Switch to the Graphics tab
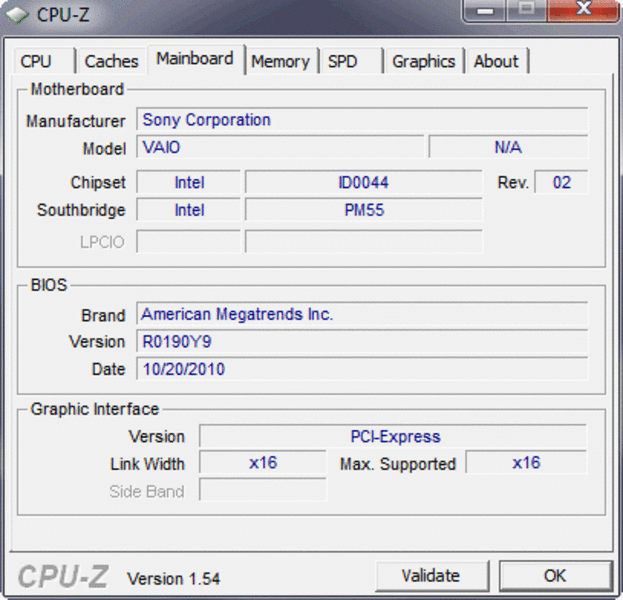The width and height of the screenshot is (623, 600). (x=424, y=61)
